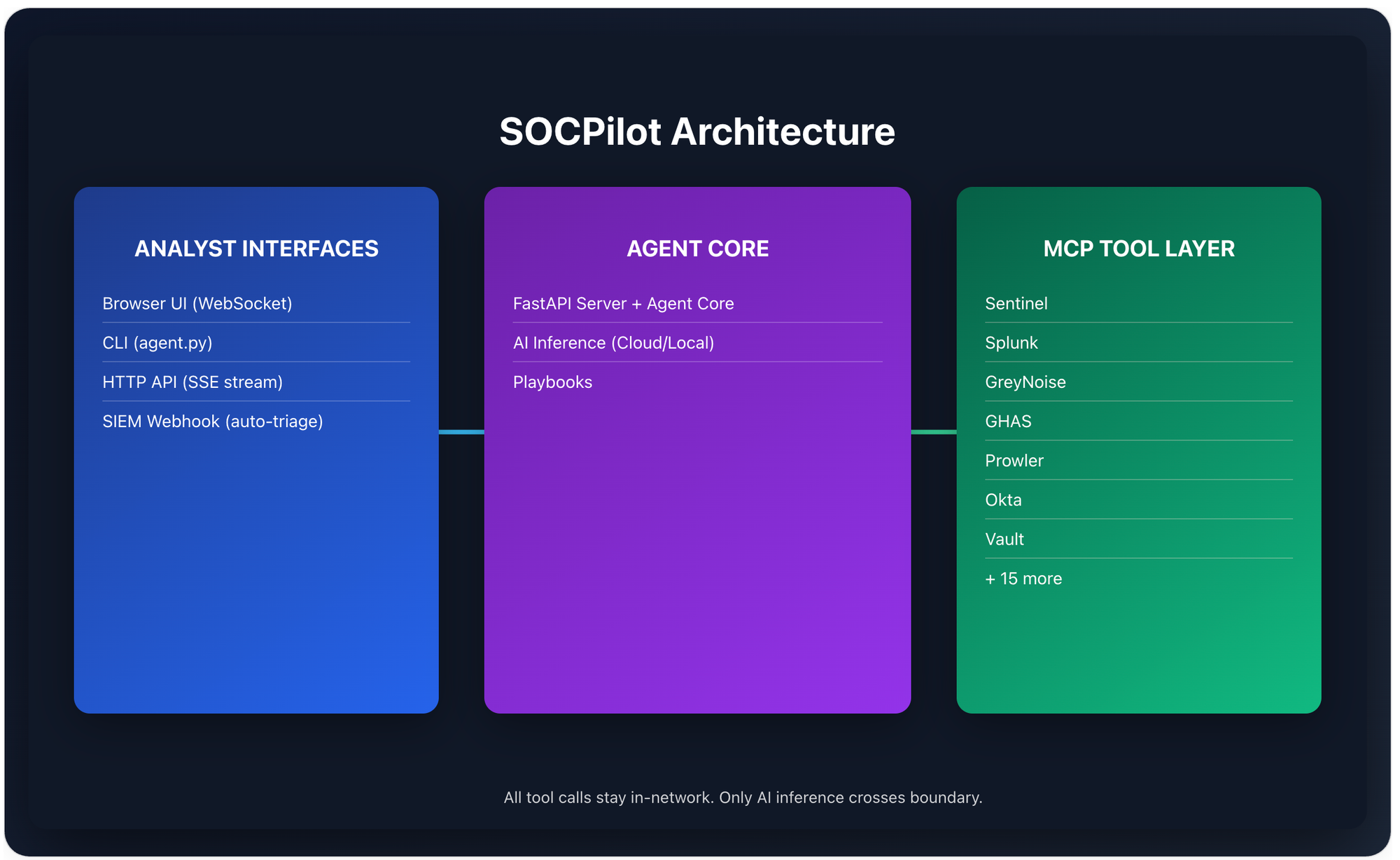
Task: Click the Okta tool entry
Action: [1003, 499]
